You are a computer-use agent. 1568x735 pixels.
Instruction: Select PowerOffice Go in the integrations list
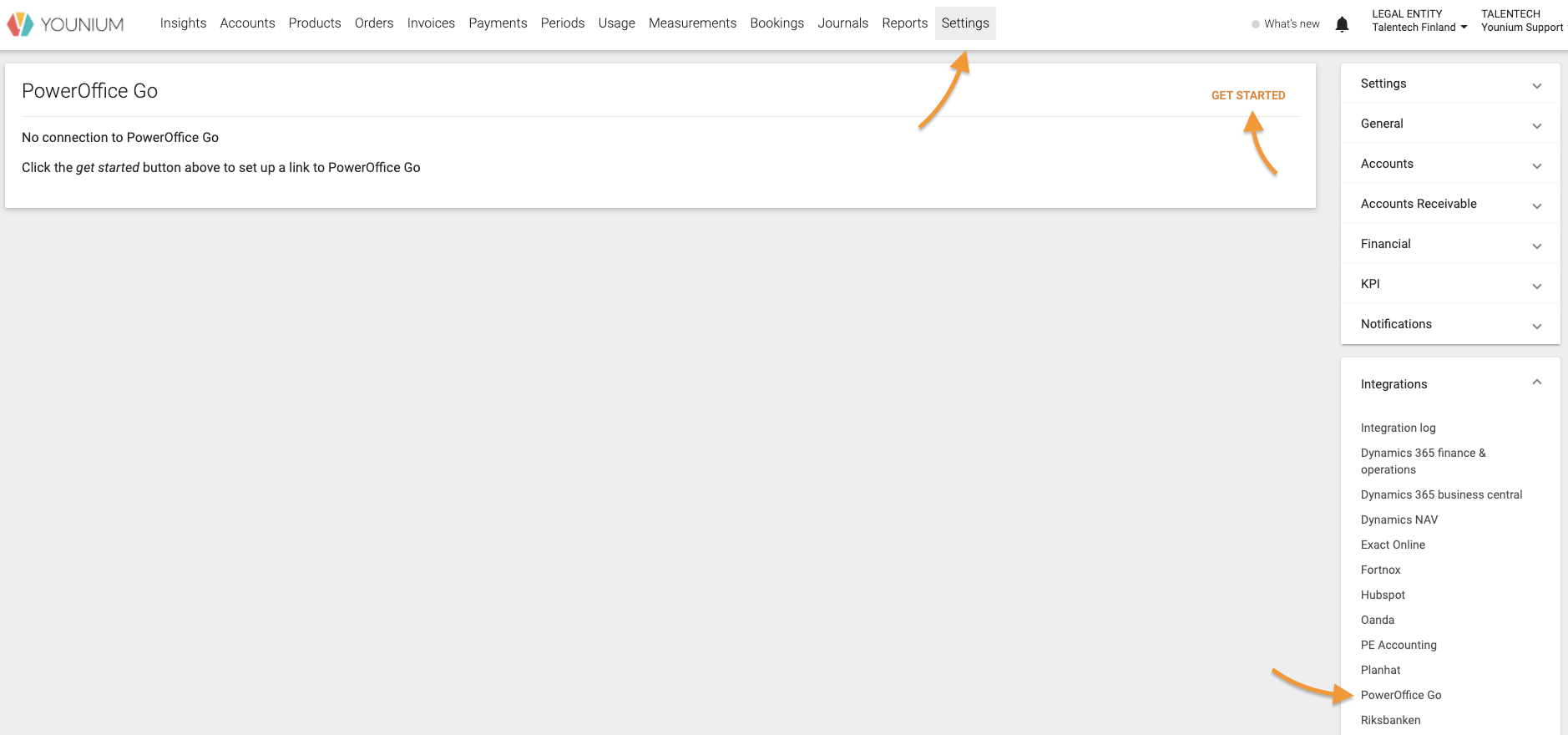pyautogui.click(x=1401, y=695)
